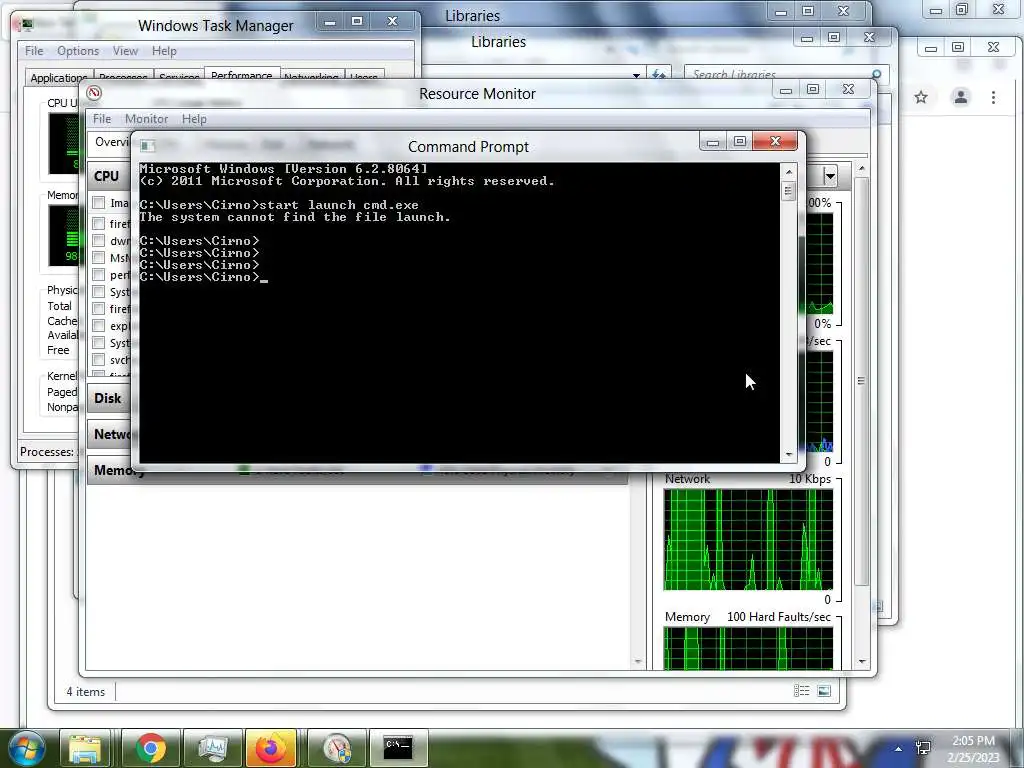Open Task Manager View menu
This screenshot has height=768, width=1024.
(x=125, y=51)
